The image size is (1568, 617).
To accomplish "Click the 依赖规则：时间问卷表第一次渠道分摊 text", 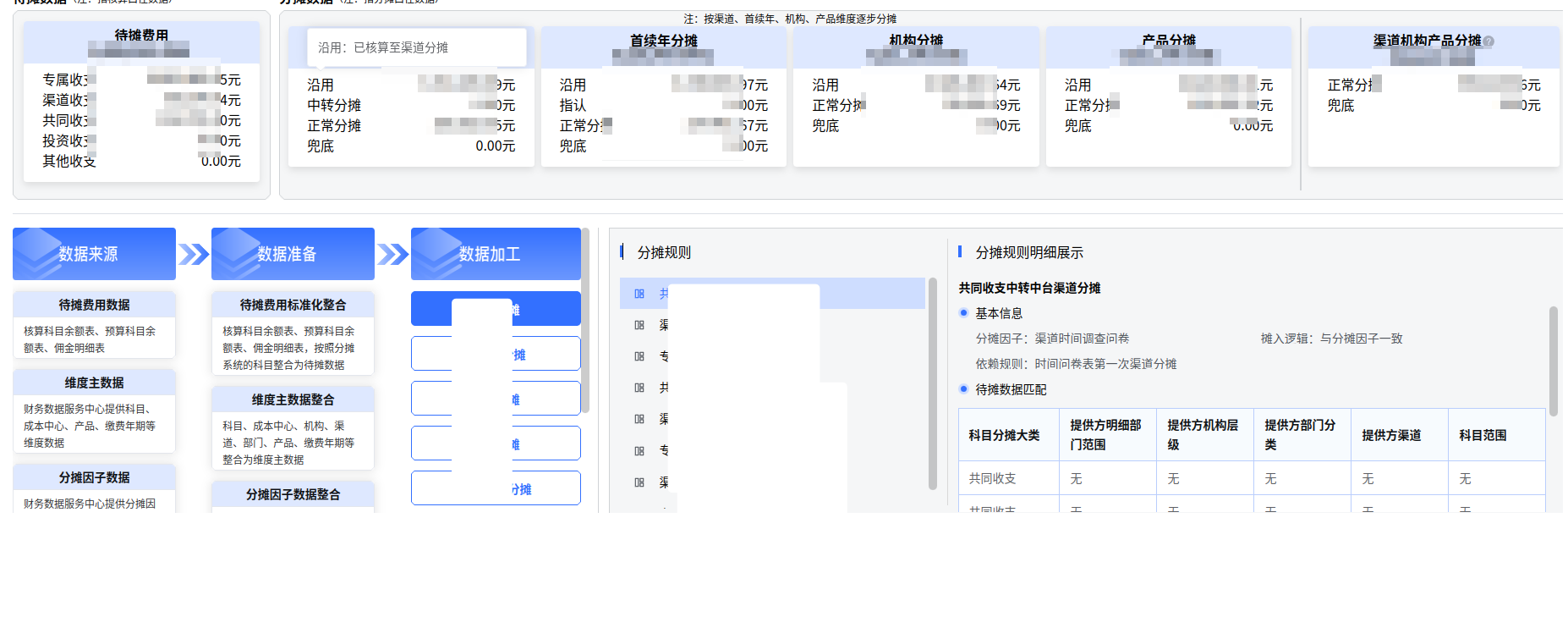I will pos(1076,364).
